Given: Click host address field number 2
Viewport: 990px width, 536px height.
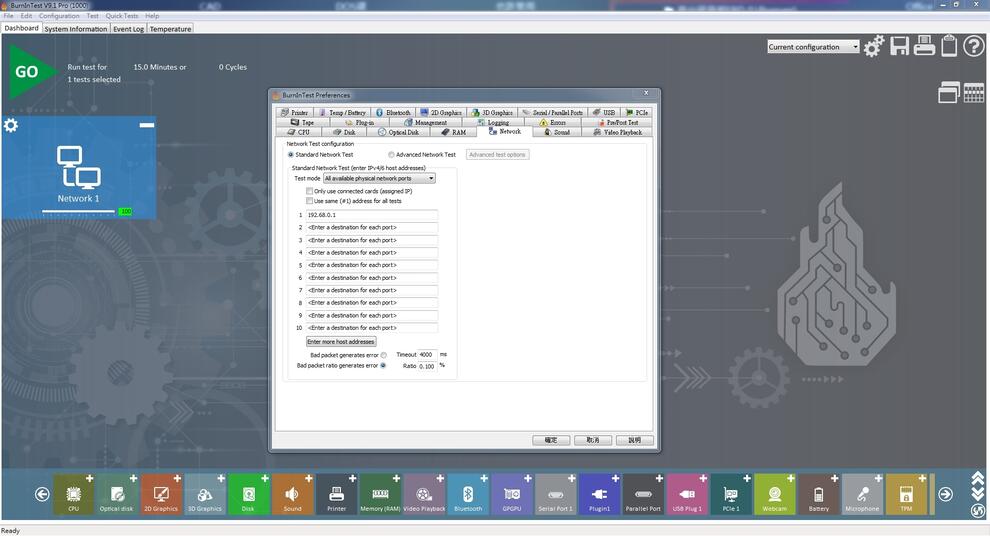Looking at the screenshot, I should click(x=371, y=227).
